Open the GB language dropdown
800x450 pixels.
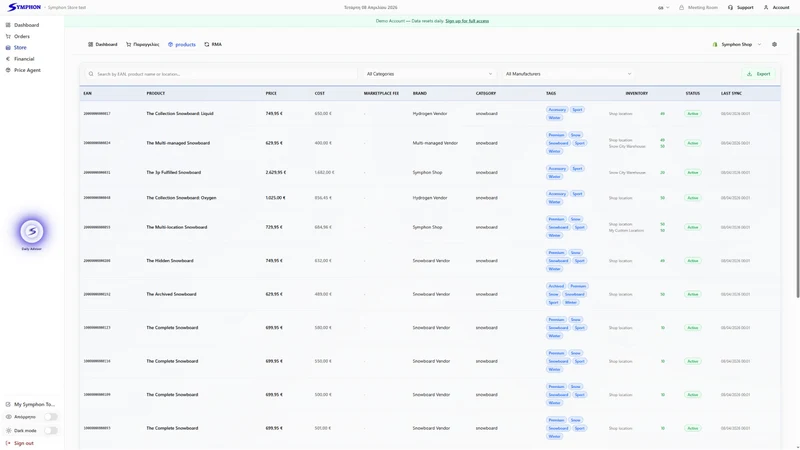pos(663,8)
